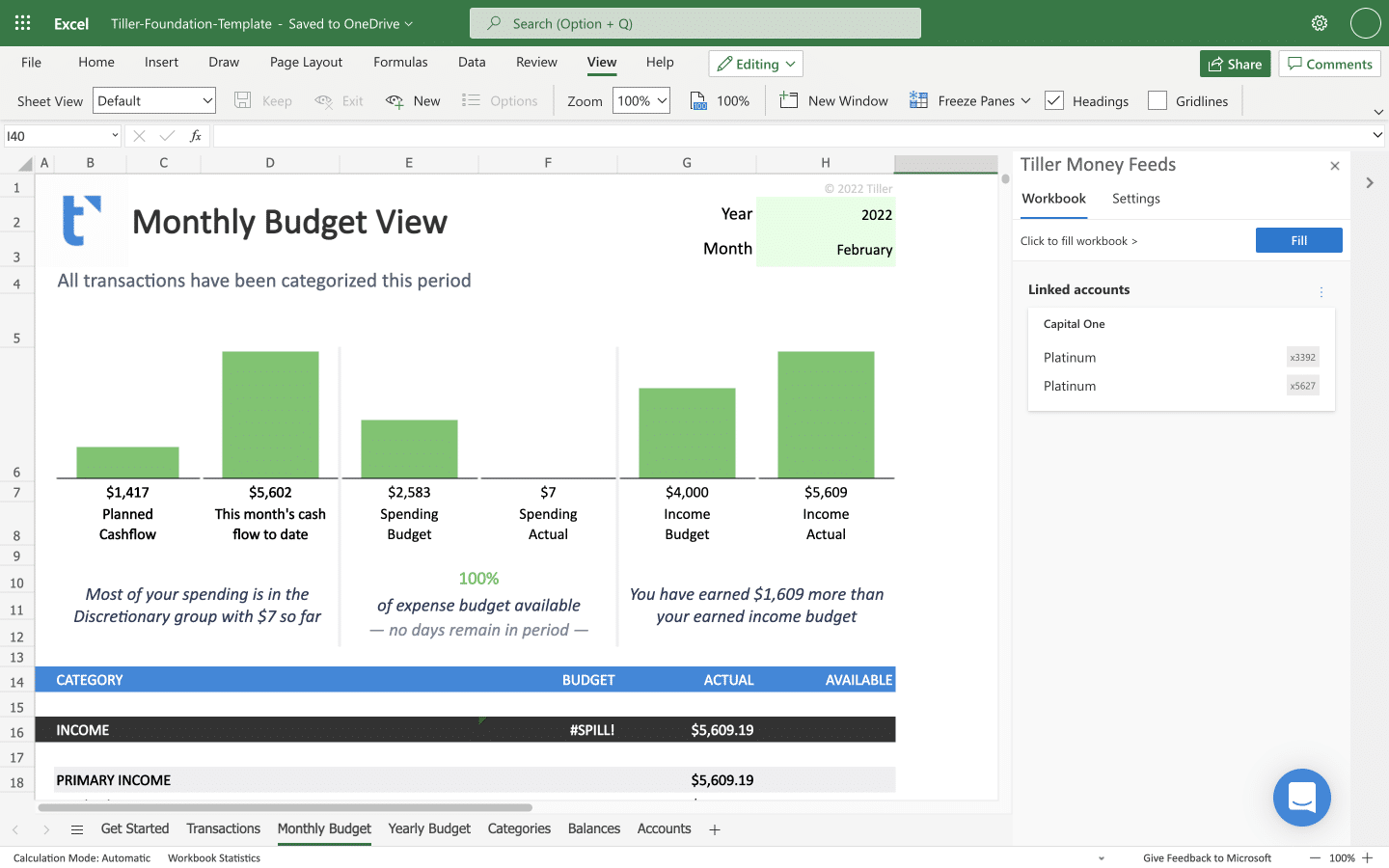Screen dimensions: 1389x868
Task: Create a New sheet view
Action: (x=413, y=100)
